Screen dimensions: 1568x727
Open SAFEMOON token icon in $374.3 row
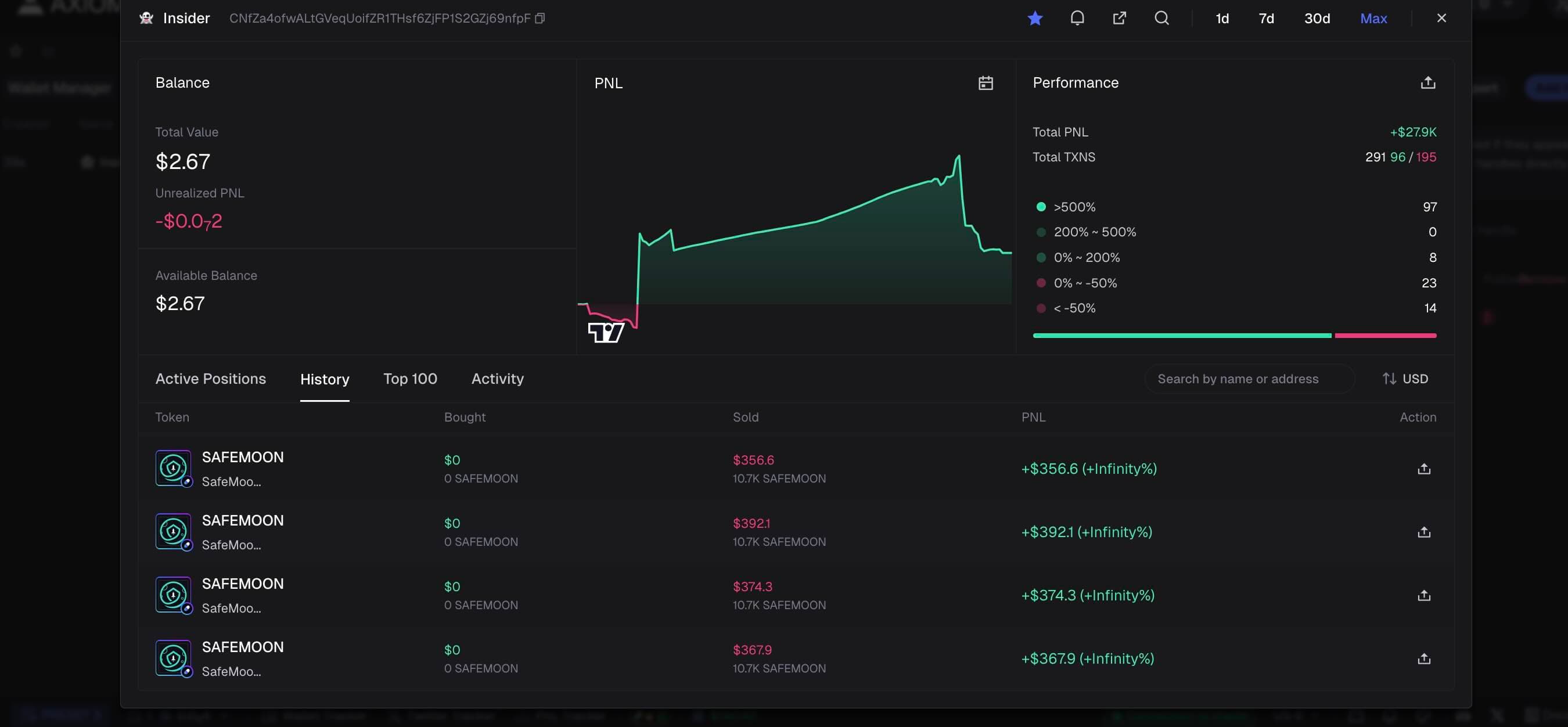coord(174,595)
